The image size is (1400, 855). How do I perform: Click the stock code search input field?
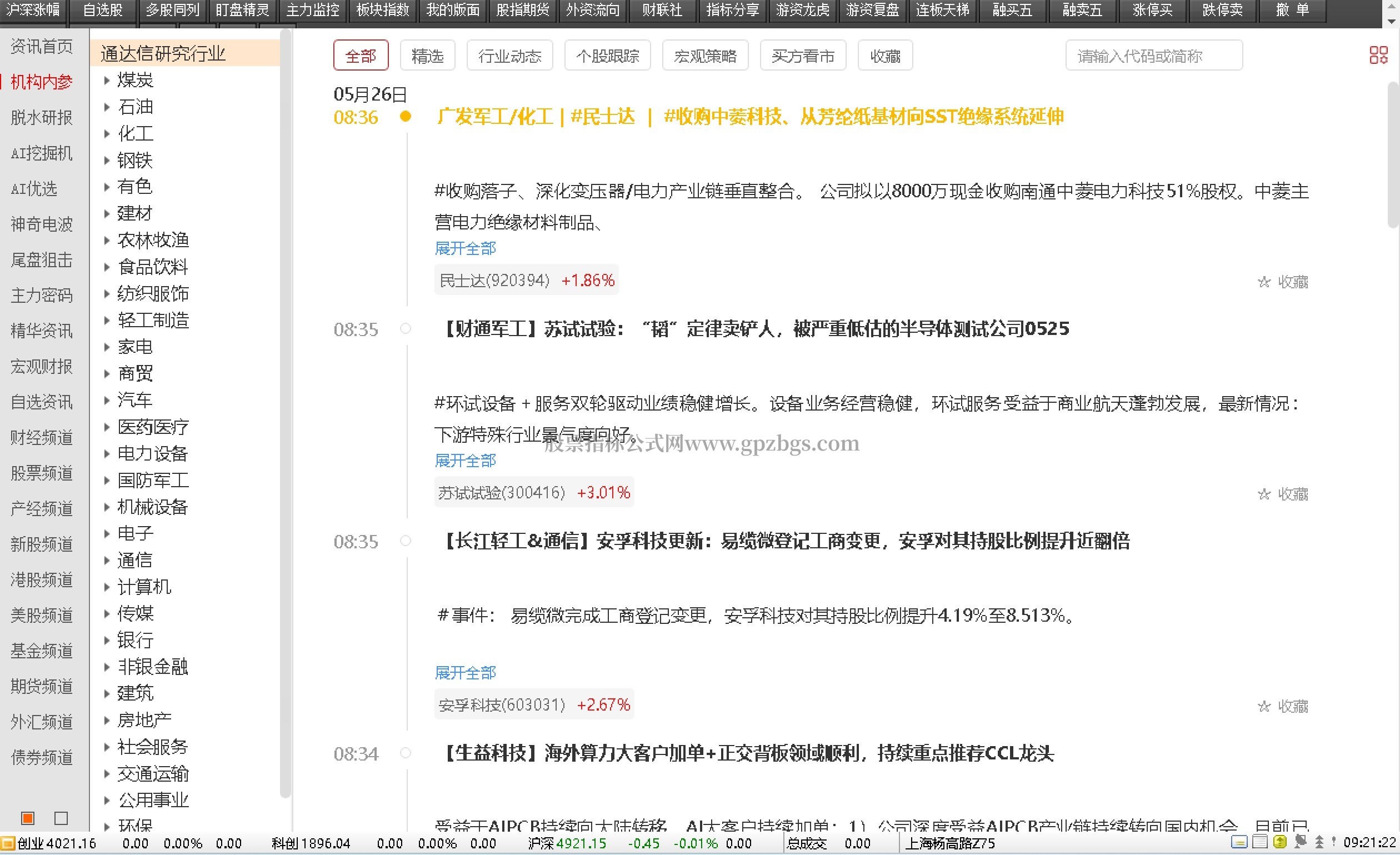(x=1154, y=56)
